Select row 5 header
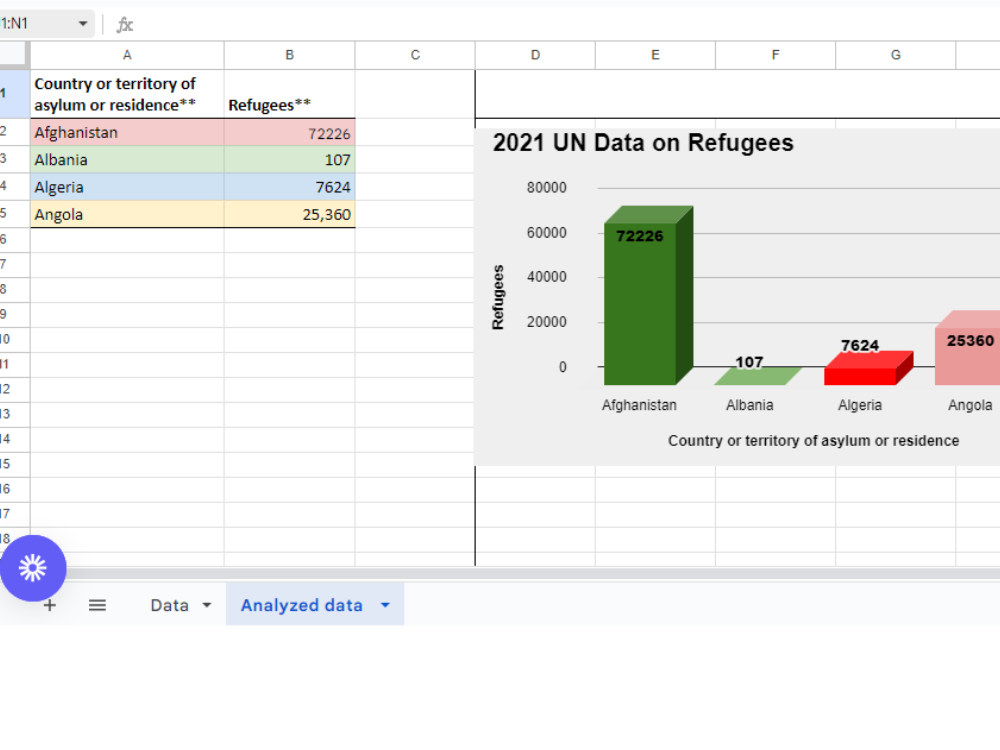Image resolution: width=1000 pixels, height=750 pixels. [x=14, y=214]
